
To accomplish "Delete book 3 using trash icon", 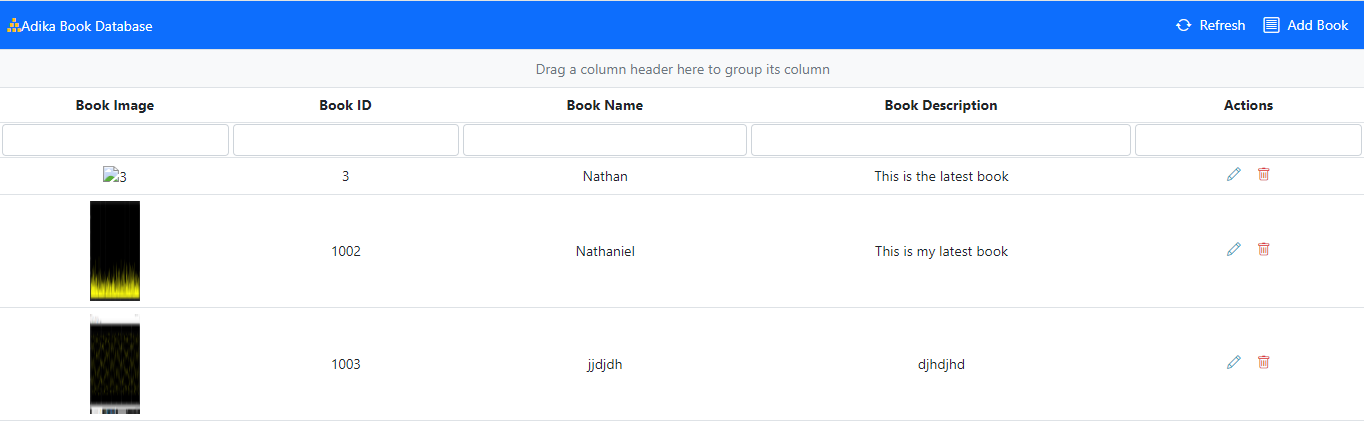I will (x=1263, y=175).
